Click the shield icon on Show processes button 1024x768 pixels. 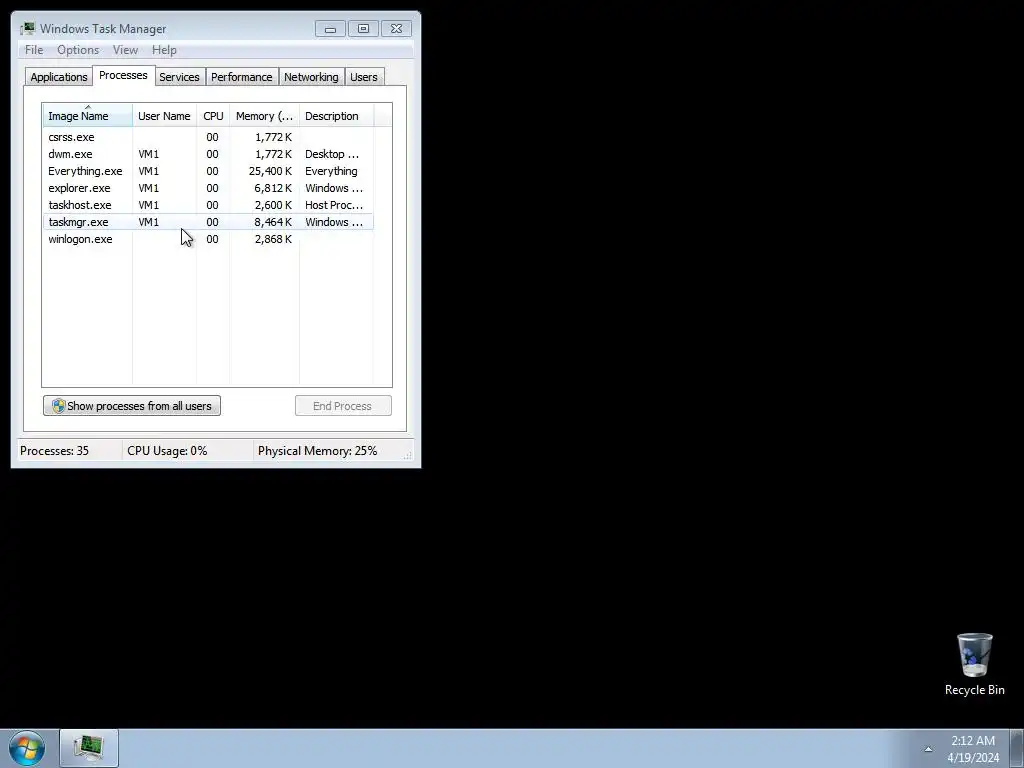click(x=58, y=406)
